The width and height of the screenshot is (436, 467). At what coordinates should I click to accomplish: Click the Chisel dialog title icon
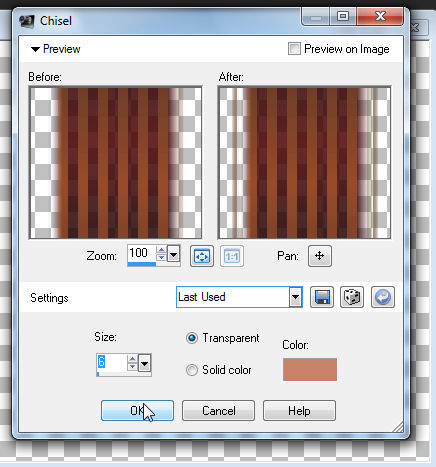27,21
